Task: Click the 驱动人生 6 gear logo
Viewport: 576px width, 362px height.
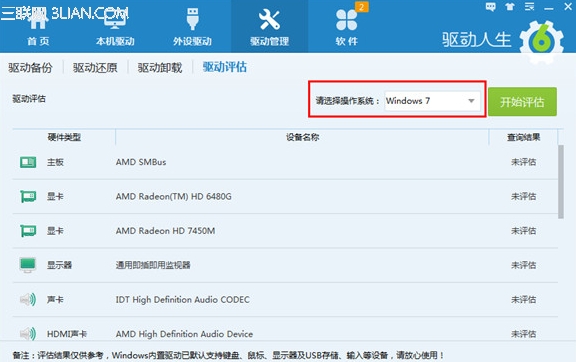Action: point(541,42)
